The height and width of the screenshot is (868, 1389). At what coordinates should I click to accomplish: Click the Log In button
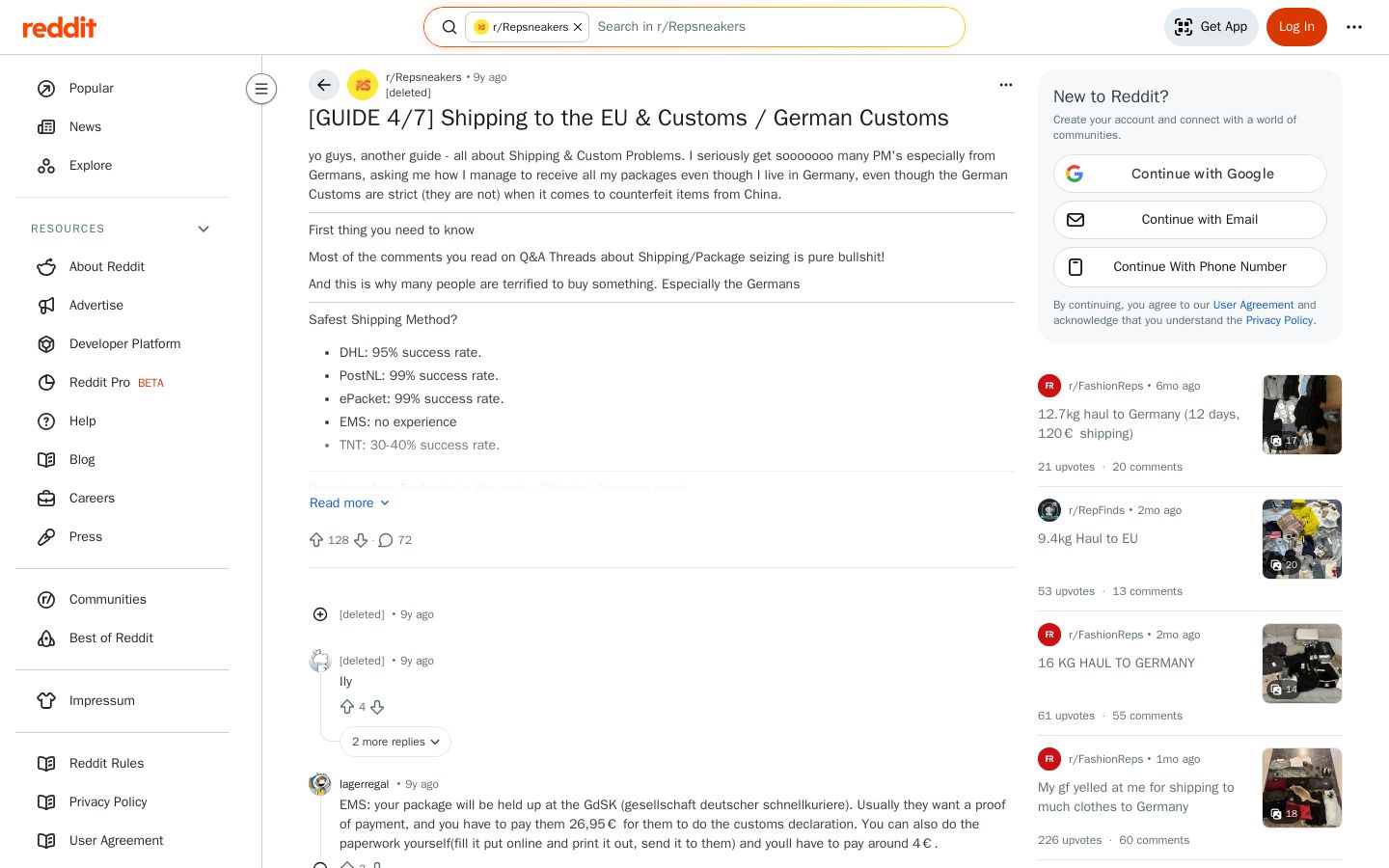(1296, 27)
